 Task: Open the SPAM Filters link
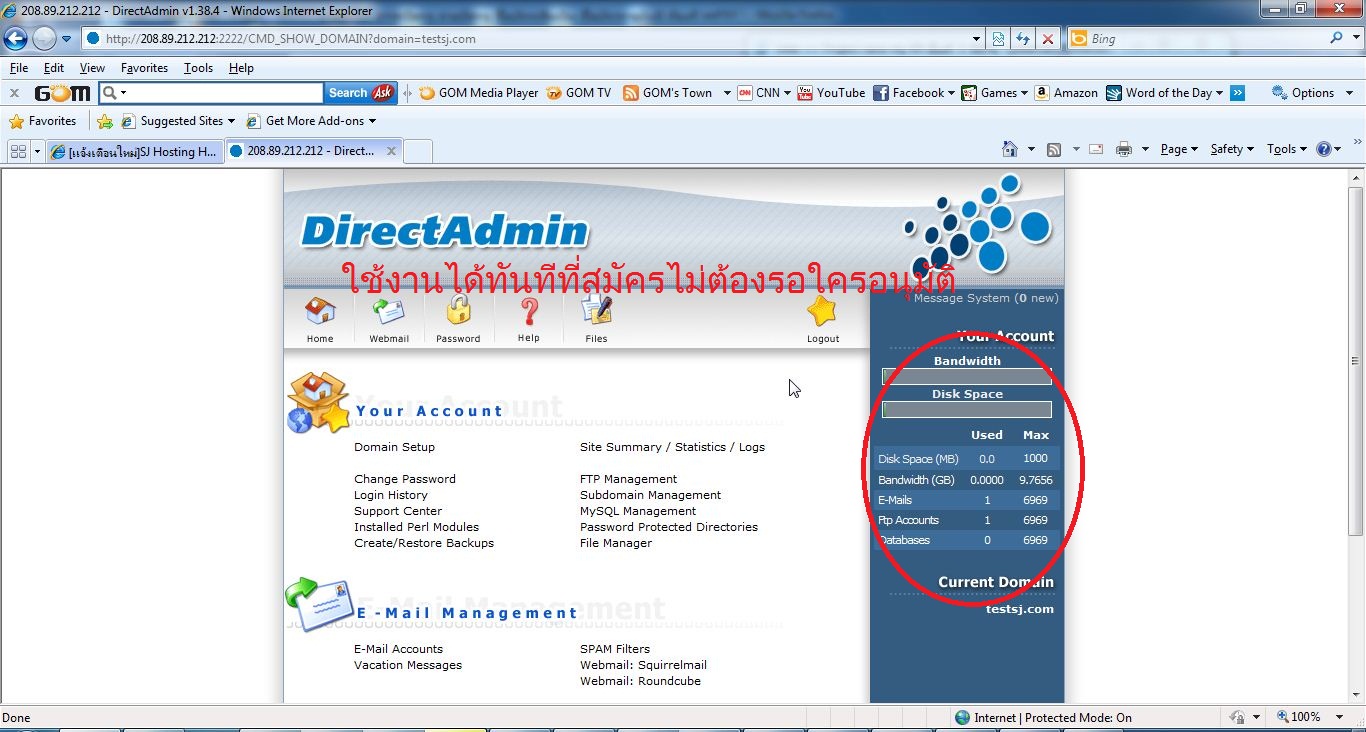click(615, 649)
